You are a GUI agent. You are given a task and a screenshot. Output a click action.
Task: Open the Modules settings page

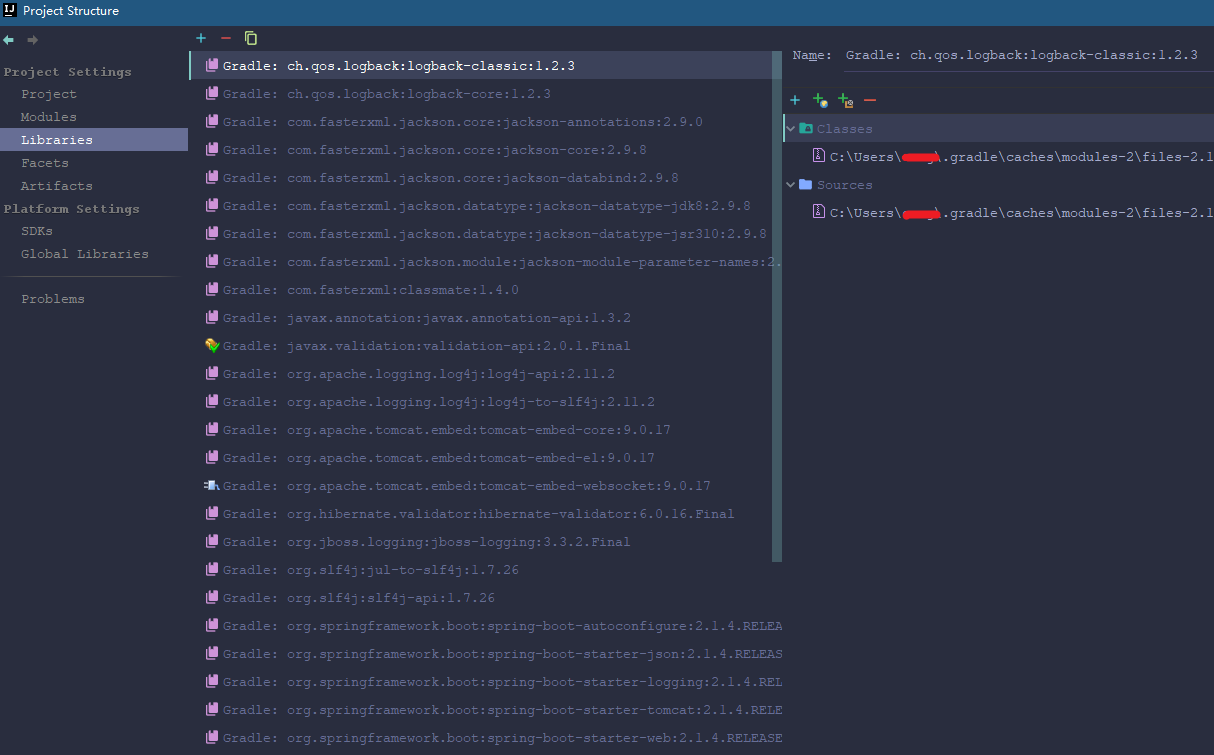(48, 117)
